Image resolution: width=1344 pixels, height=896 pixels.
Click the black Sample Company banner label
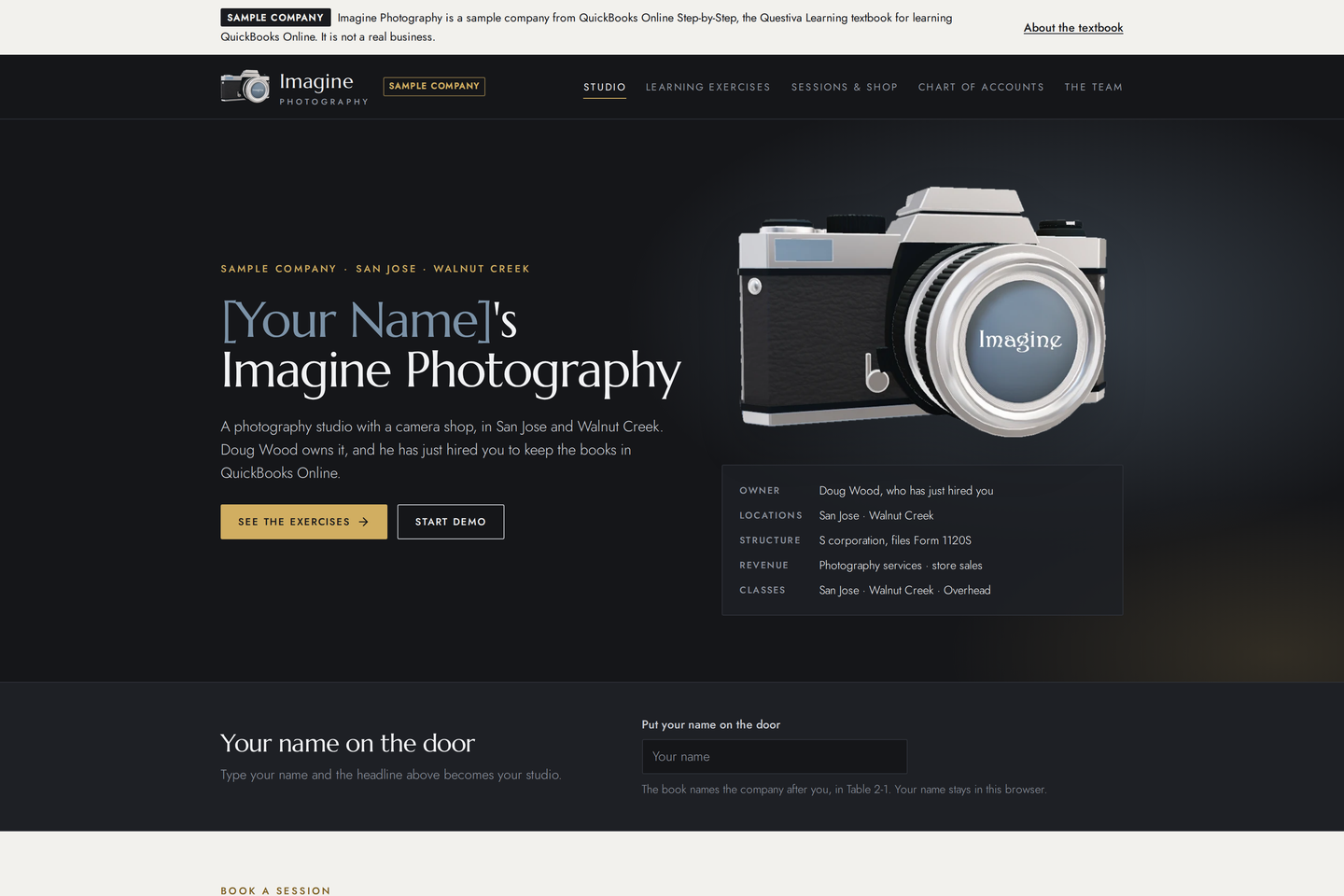click(x=275, y=18)
